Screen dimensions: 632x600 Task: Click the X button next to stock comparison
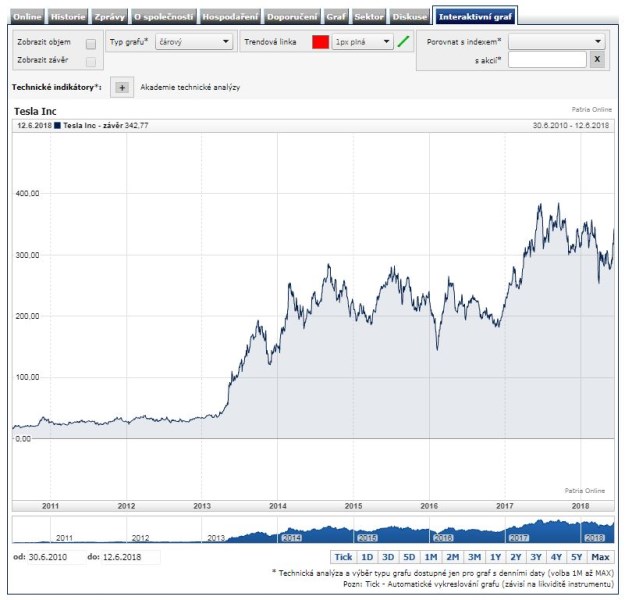point(597,60)
